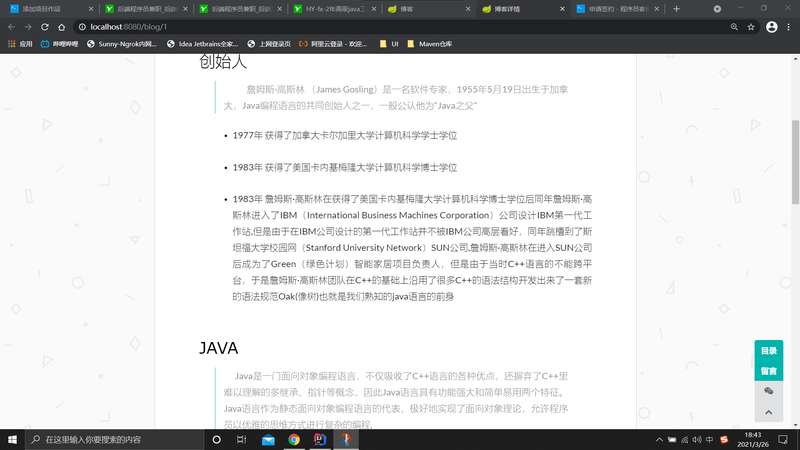Open Task View on the taskbar
The image size is (800, 450).
(242, 439)
